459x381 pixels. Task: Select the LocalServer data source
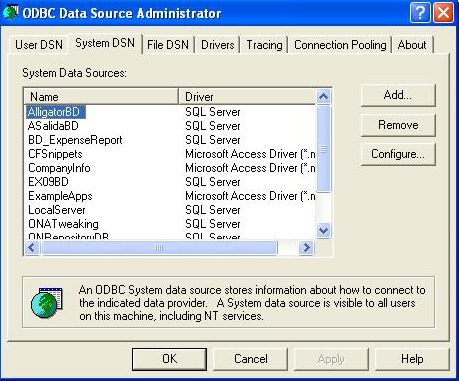point(57,210)
